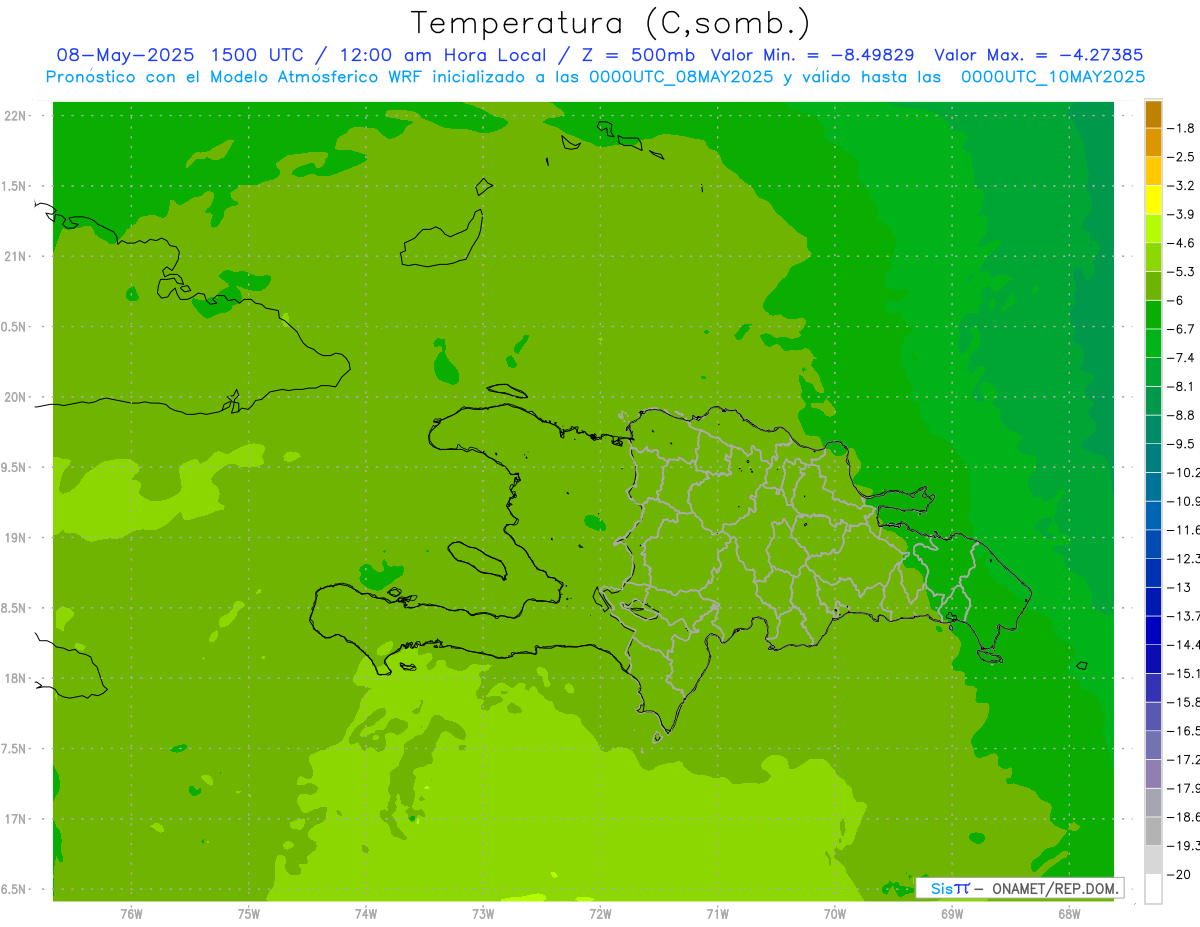Click the 74W longitude label

coord(366,914)
